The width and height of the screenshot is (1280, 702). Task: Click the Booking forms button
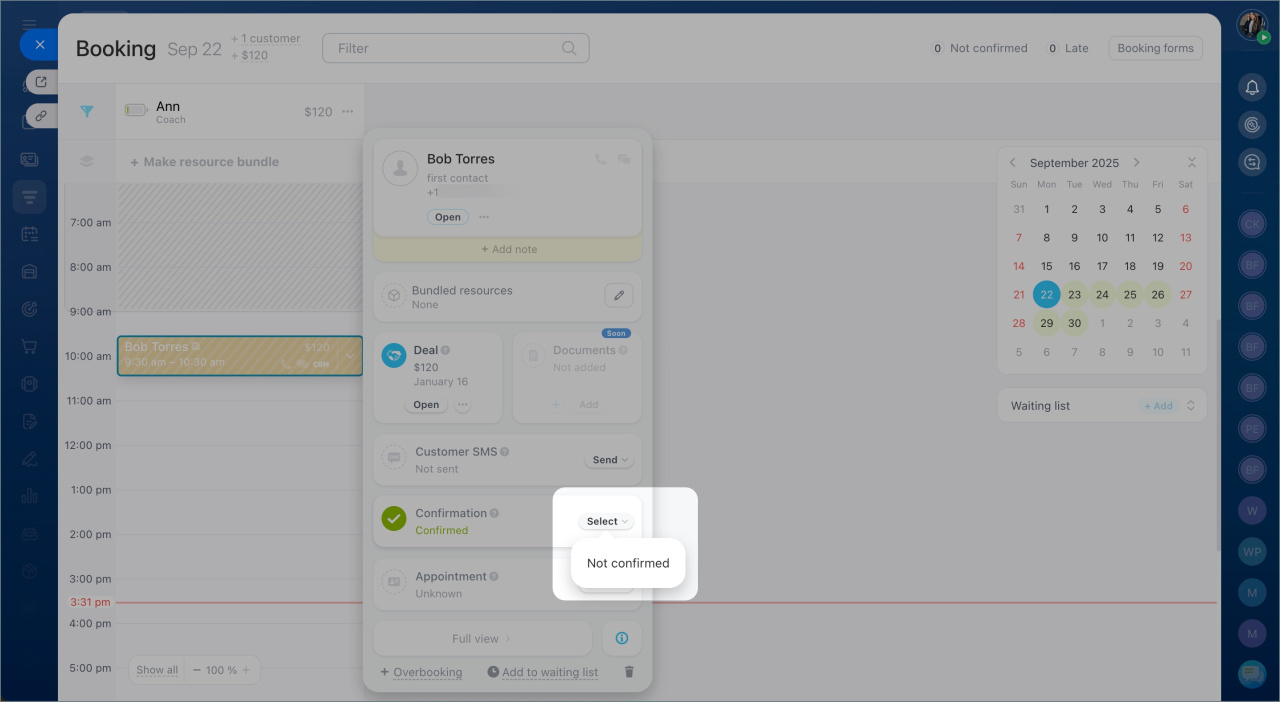pyautogui.click(x=1155, y=48)
